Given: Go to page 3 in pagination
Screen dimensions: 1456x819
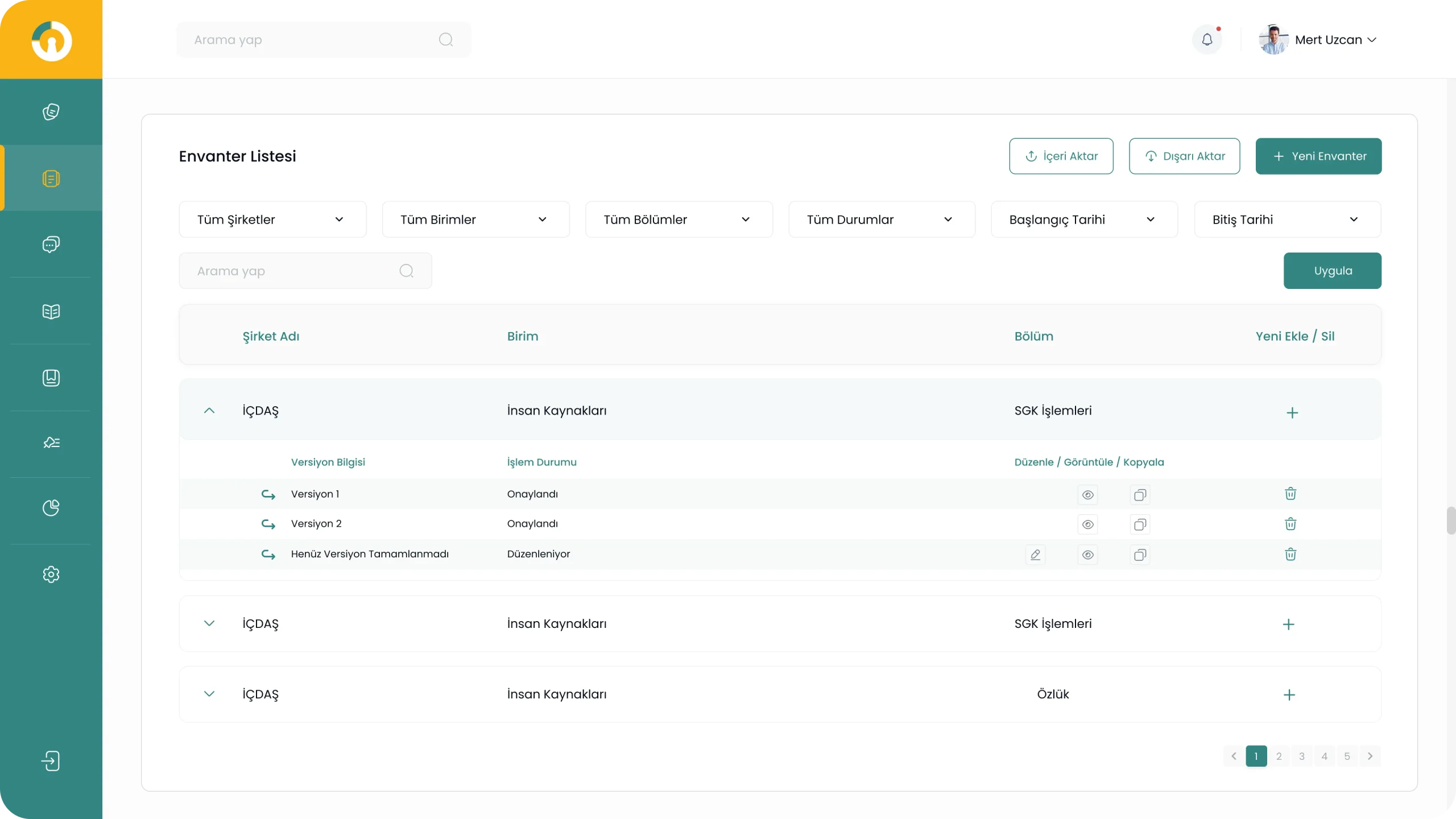Looking at the screenshot, I should pyautogui.click(x=1302, y=756).
